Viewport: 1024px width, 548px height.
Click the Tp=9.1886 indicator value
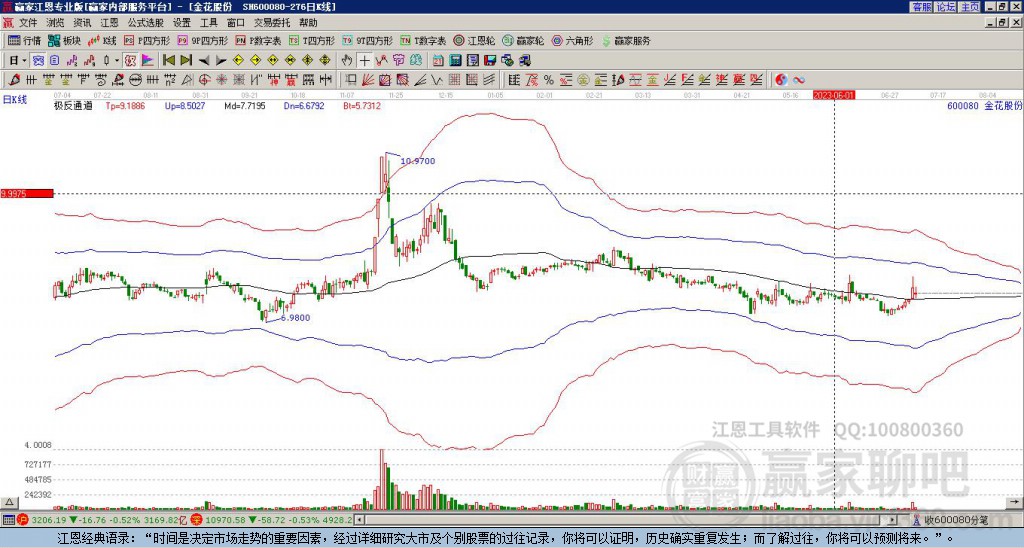pyautogui.click(x=125, y=105)
